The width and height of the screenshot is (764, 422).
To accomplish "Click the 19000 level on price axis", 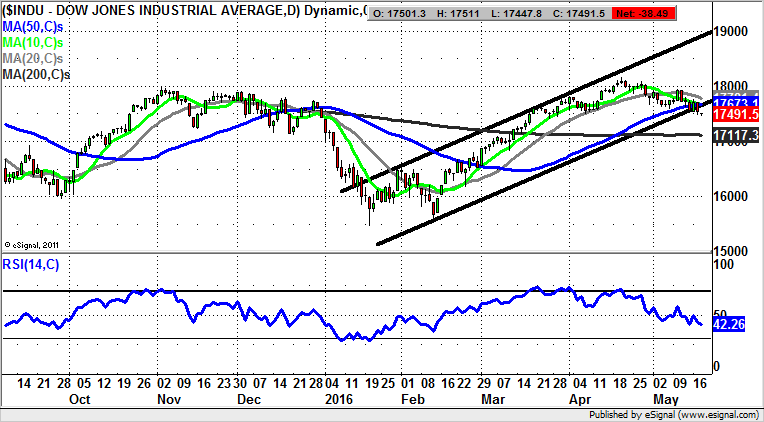I will pyautogui.click(x=733, y=32).
